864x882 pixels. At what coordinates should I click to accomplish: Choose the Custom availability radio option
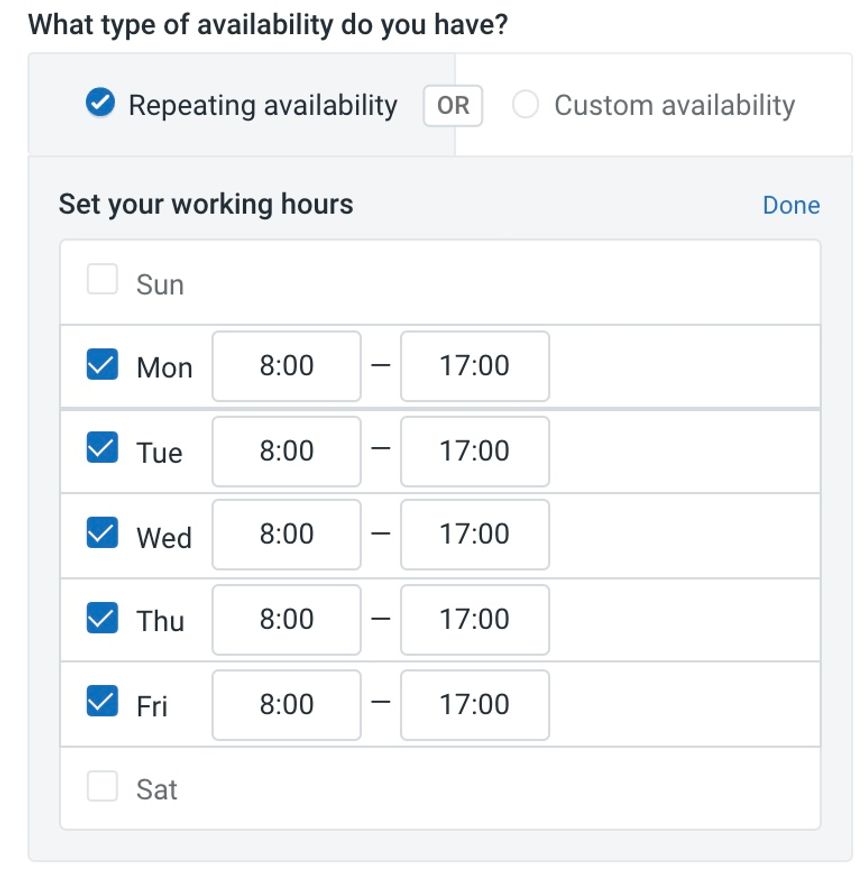click(x=525, y=105)
